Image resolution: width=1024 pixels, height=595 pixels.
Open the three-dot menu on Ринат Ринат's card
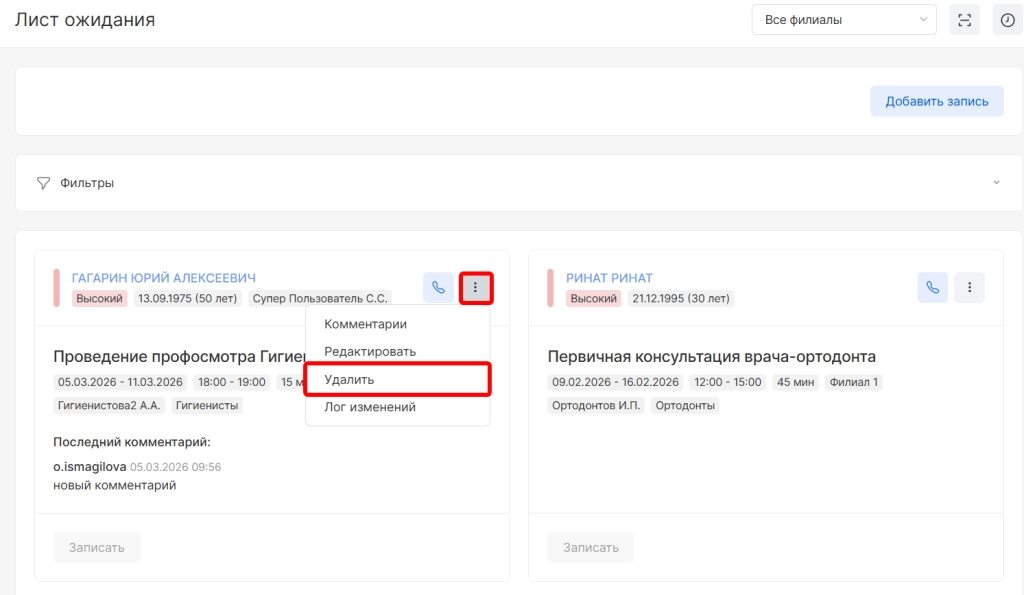tap(969, 288)
